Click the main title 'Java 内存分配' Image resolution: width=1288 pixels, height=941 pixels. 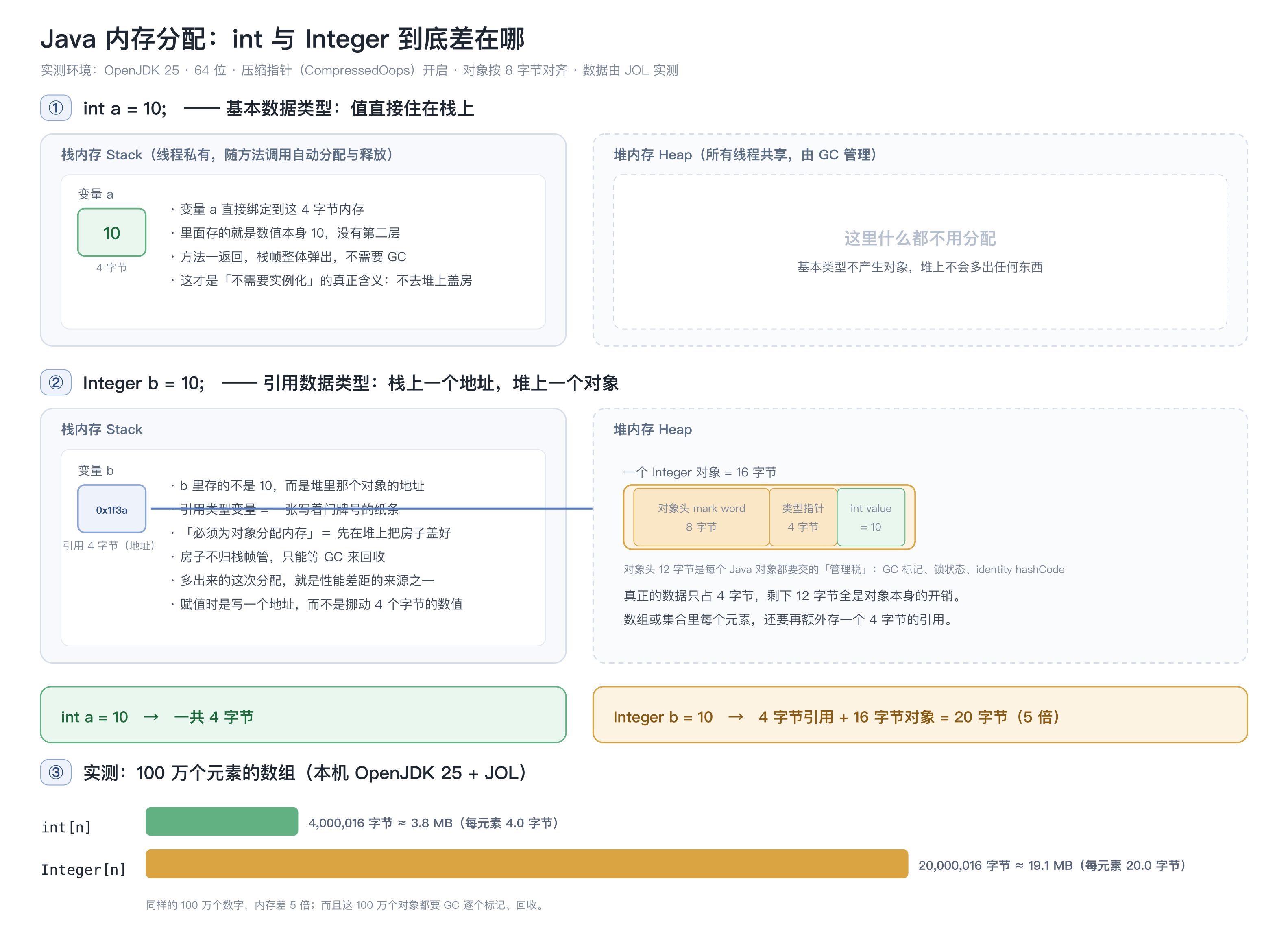pos(282,39)
